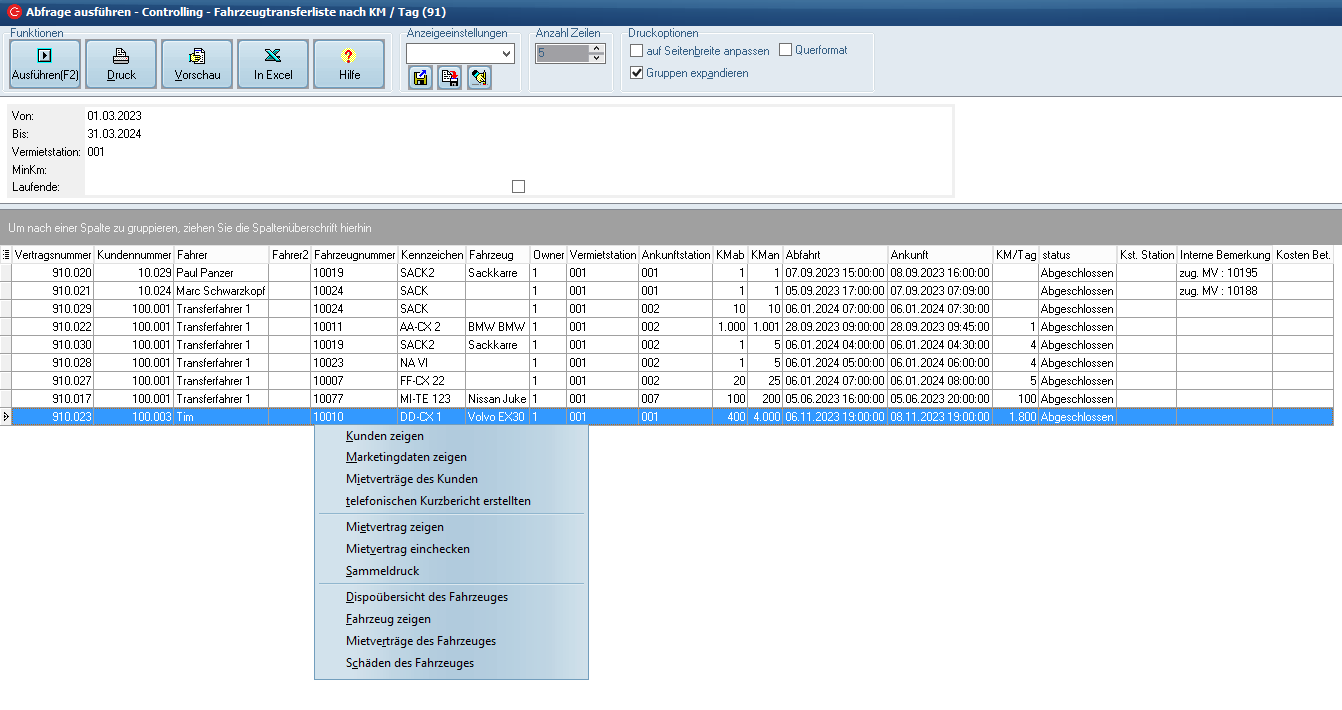Uncheck Gruppen expandieren option

[637, 73]
